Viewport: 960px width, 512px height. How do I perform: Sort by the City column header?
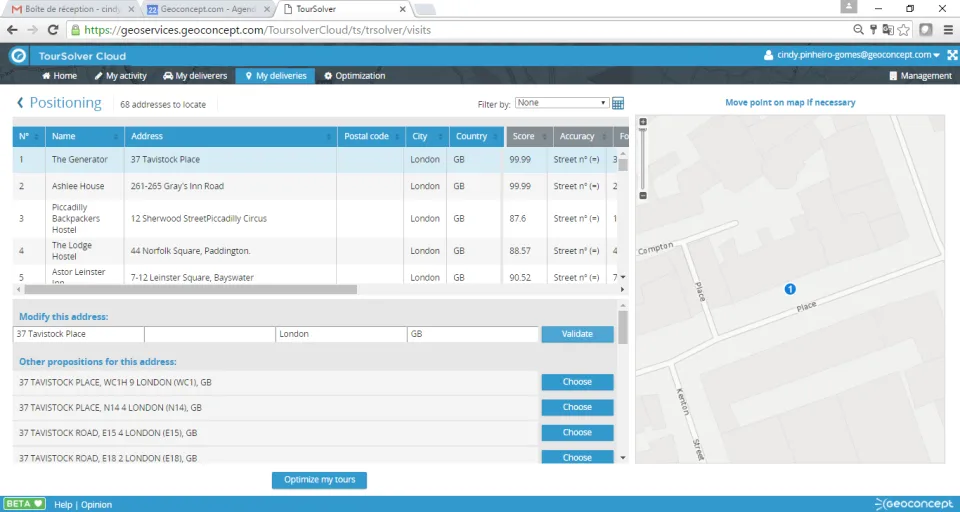(x=427, y=137)
